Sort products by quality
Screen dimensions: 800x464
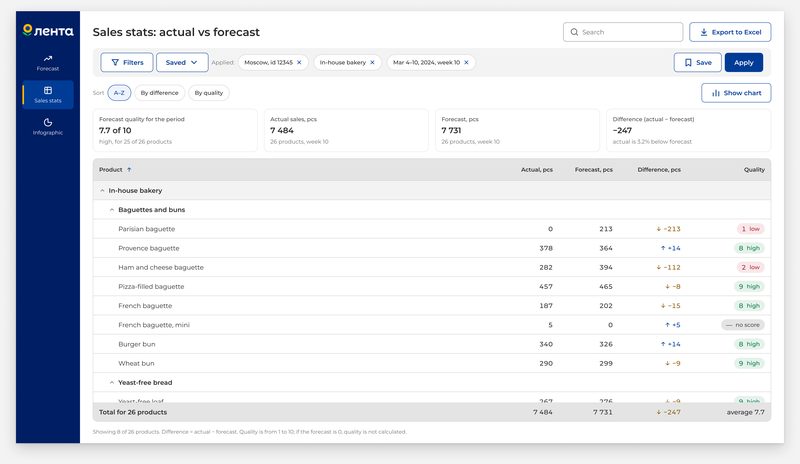[209, 93]
